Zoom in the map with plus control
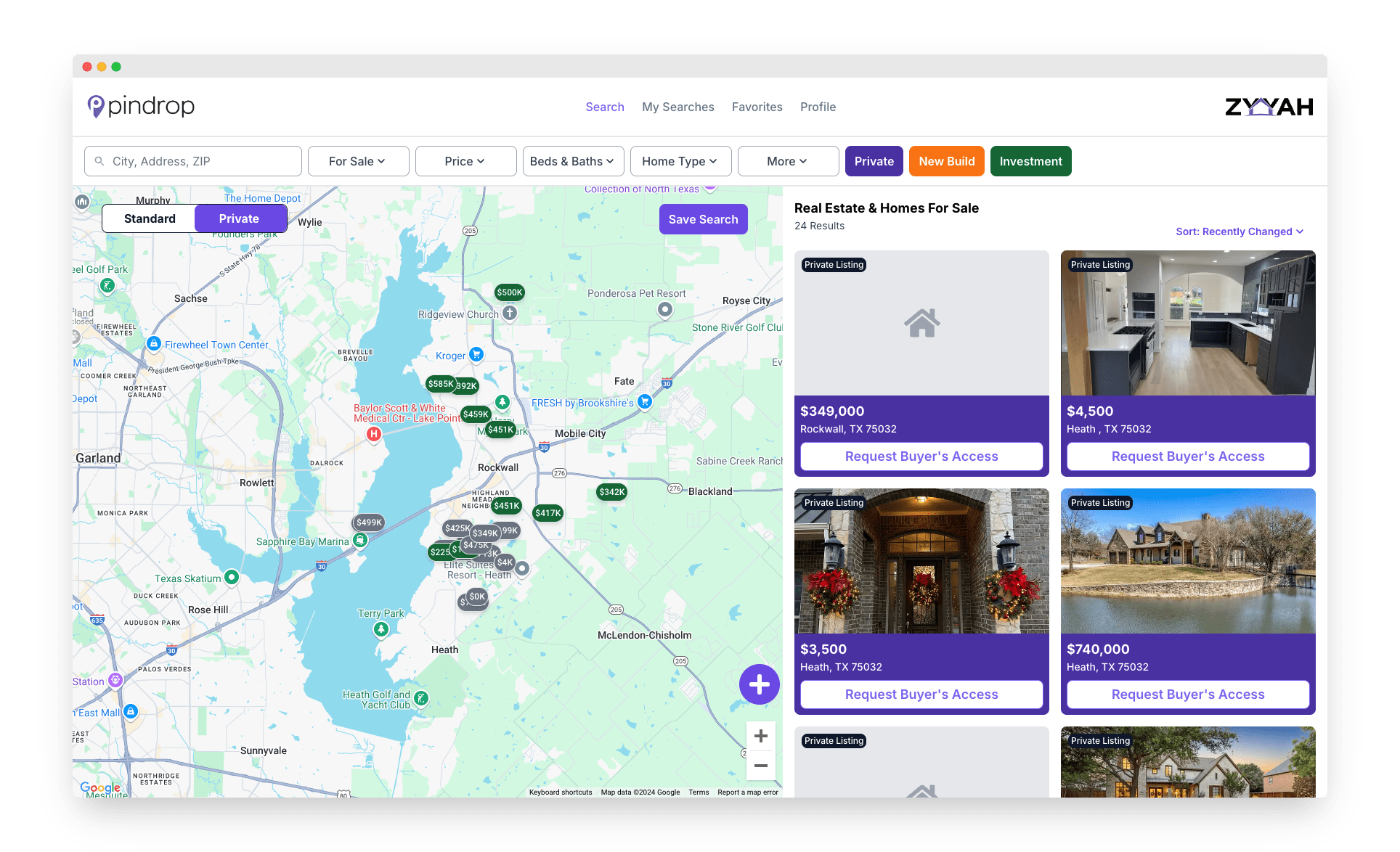This screenshot has width=1400, height=852. [760, 736]
